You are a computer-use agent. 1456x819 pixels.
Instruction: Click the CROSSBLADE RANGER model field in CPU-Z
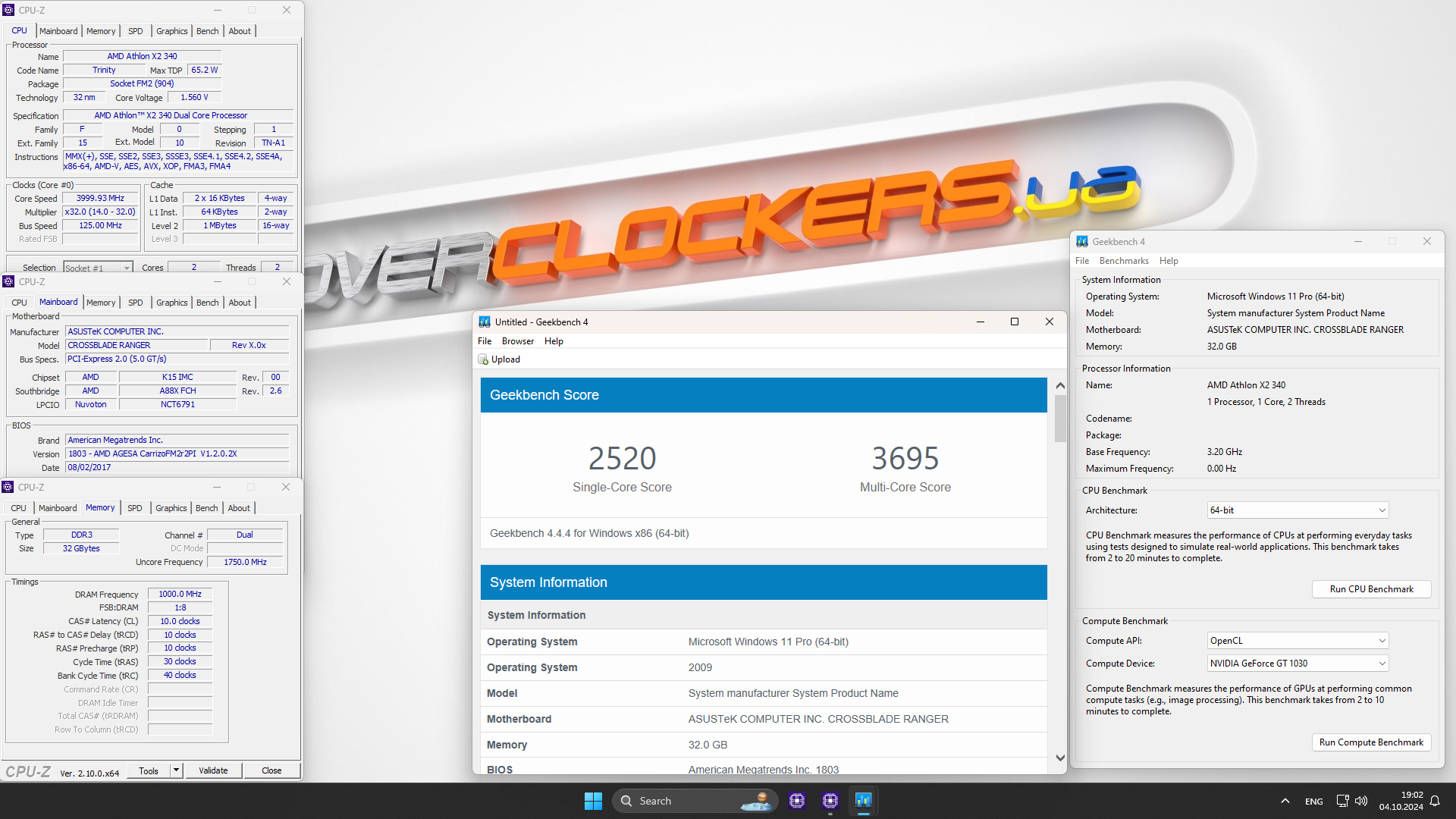coord(136,345)
